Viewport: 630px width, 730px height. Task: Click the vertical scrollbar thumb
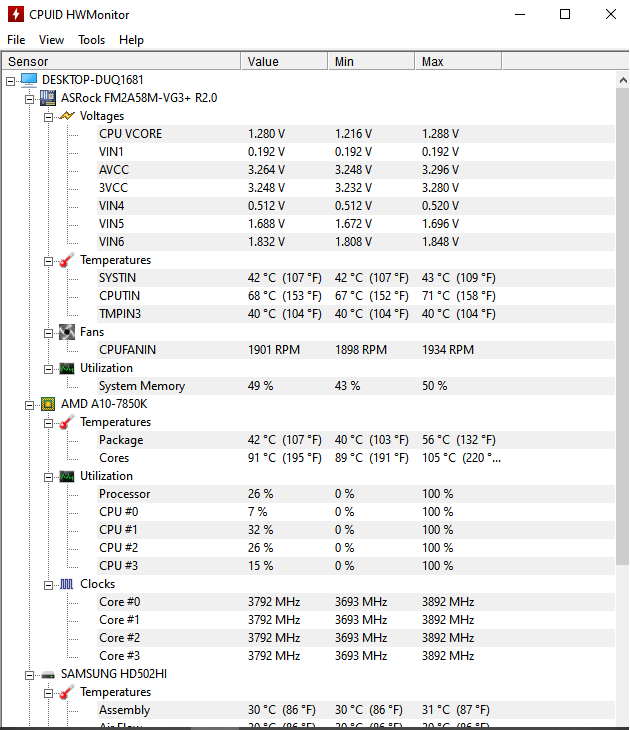click(623, 326)
